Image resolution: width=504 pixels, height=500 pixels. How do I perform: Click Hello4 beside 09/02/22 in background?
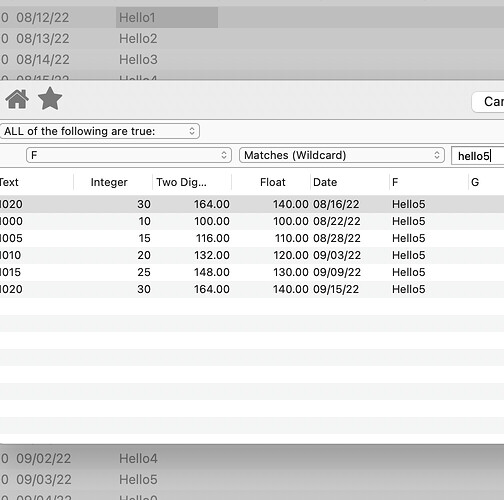[x=138, y=458]
